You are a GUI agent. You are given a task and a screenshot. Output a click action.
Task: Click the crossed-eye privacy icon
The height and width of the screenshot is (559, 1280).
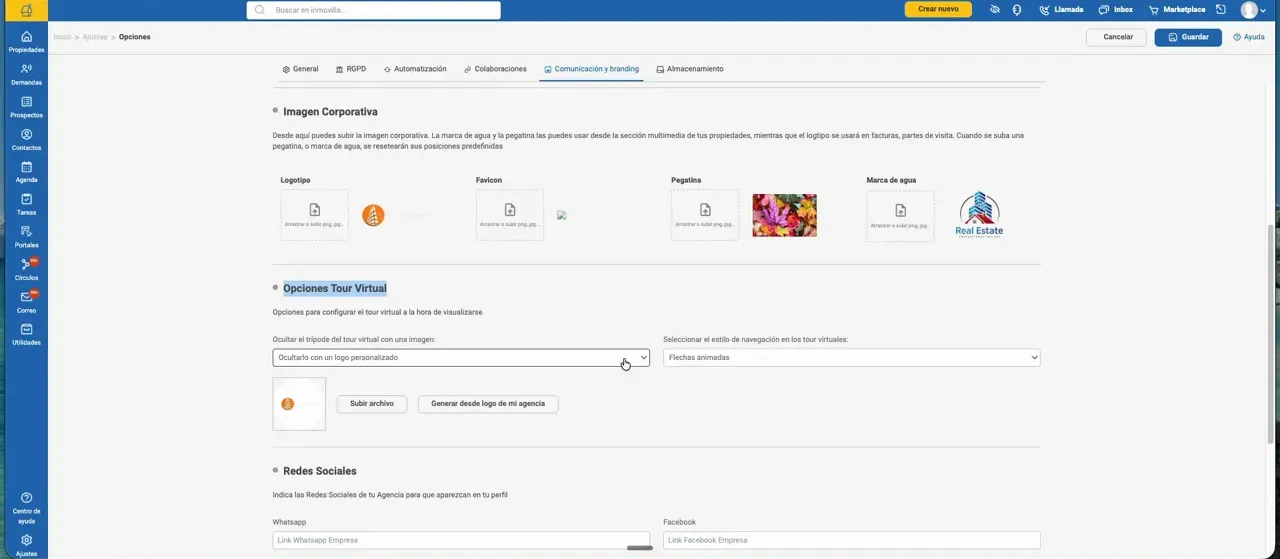(x=995, y=10)
